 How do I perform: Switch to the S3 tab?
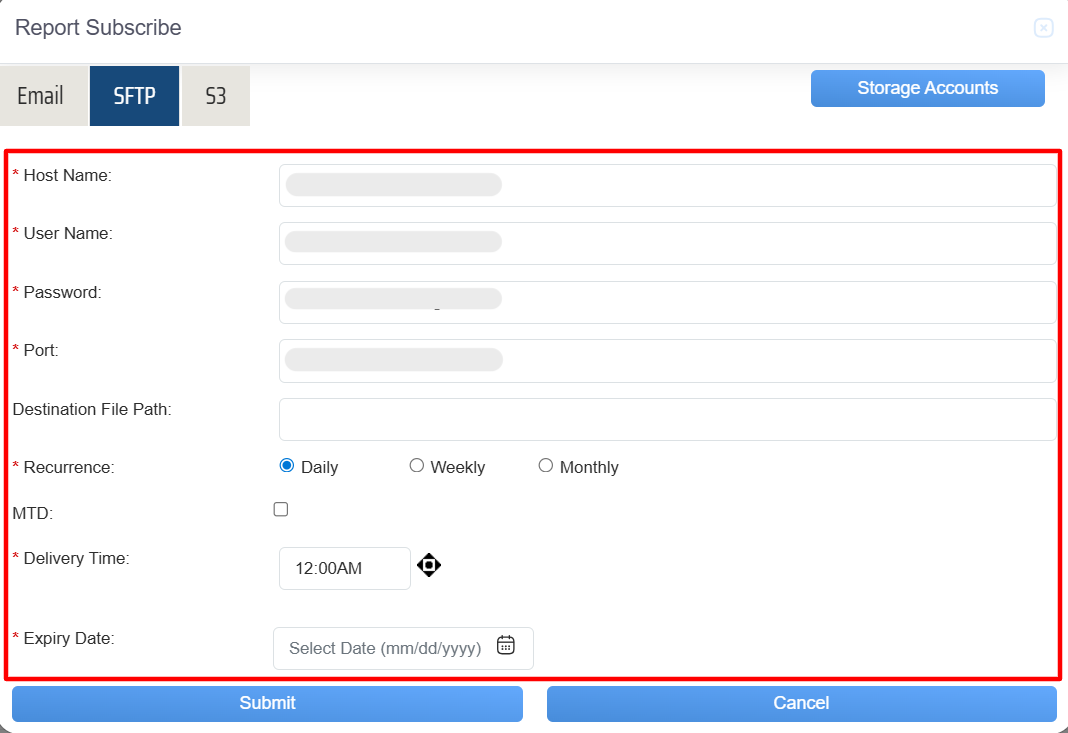tap(215, 96)
